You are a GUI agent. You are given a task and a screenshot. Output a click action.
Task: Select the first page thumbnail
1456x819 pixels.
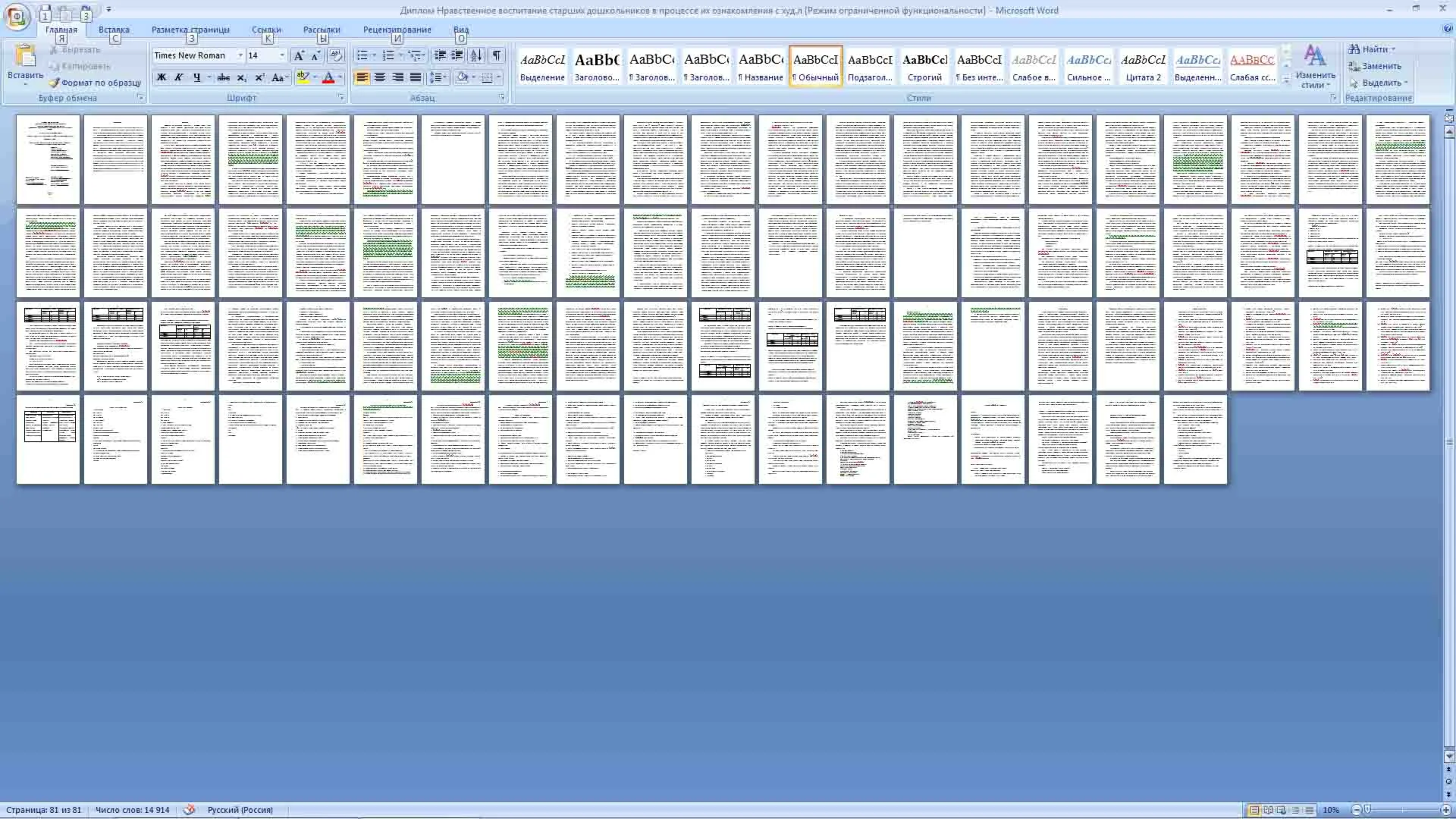(48, 159)
